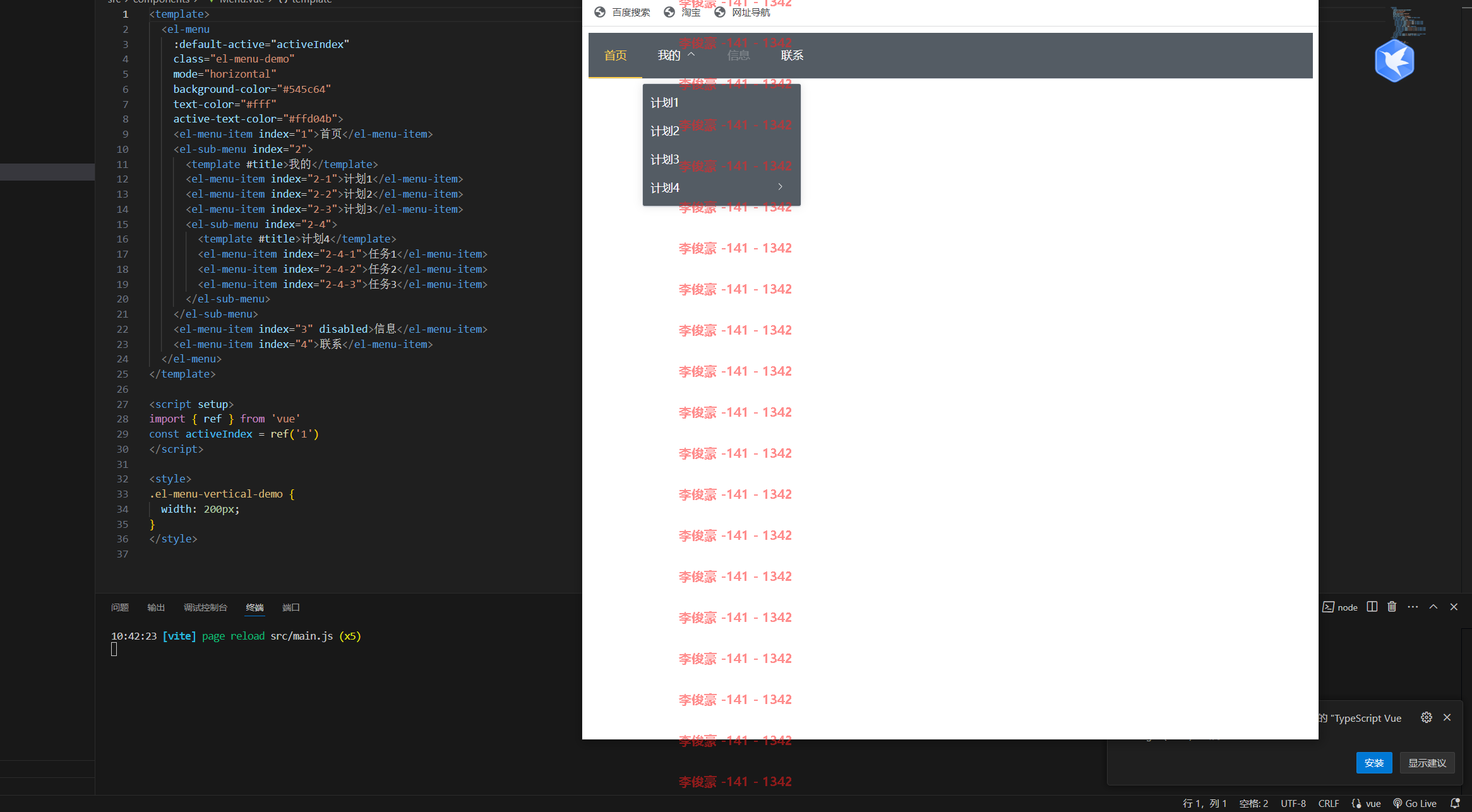Click 行 1, 列 1 cursor position indicator
Image resolution: width=1472 pixels, height=812 pixels.
[x=1204, y=803]
